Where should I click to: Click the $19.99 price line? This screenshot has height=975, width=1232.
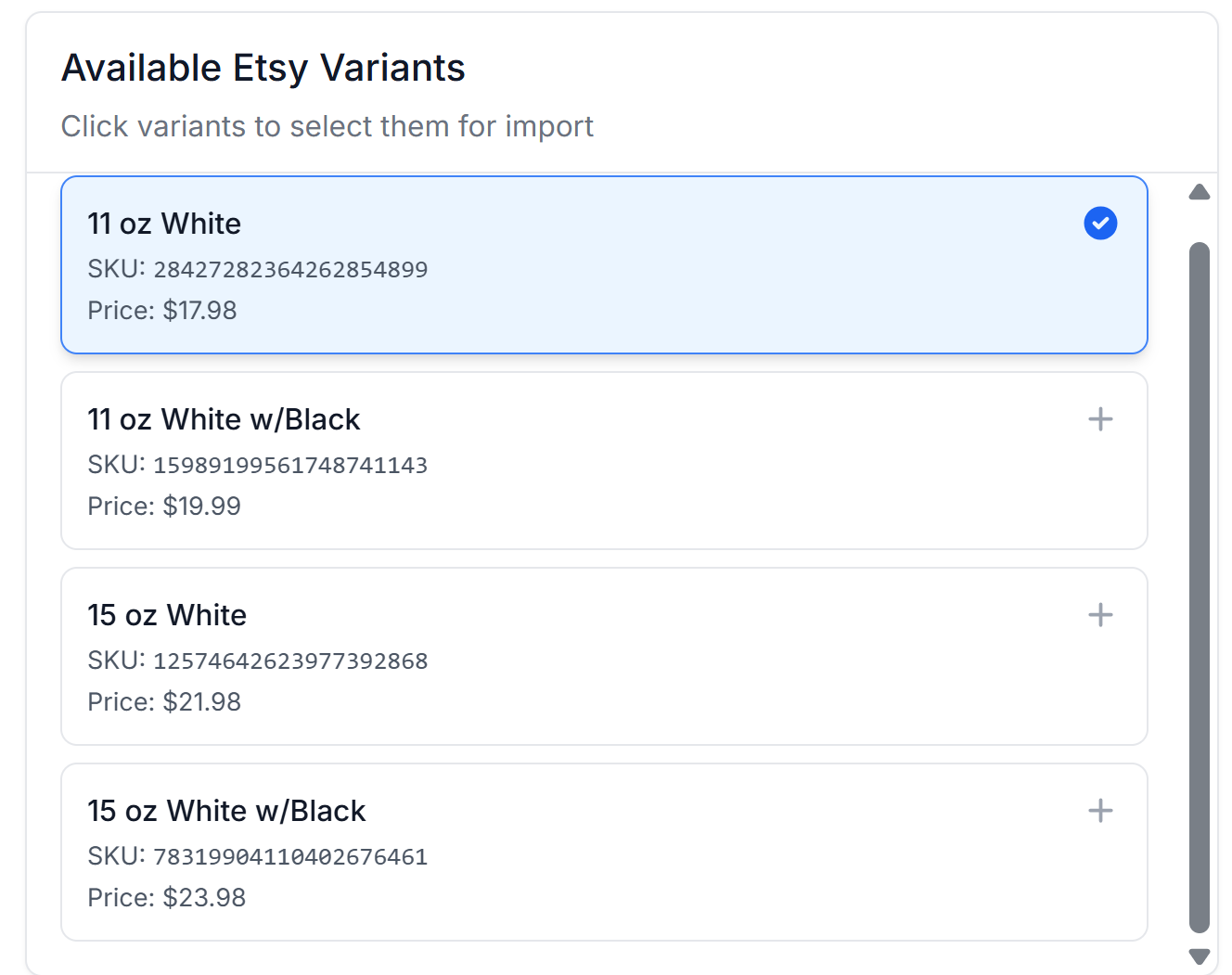(164, 507)
